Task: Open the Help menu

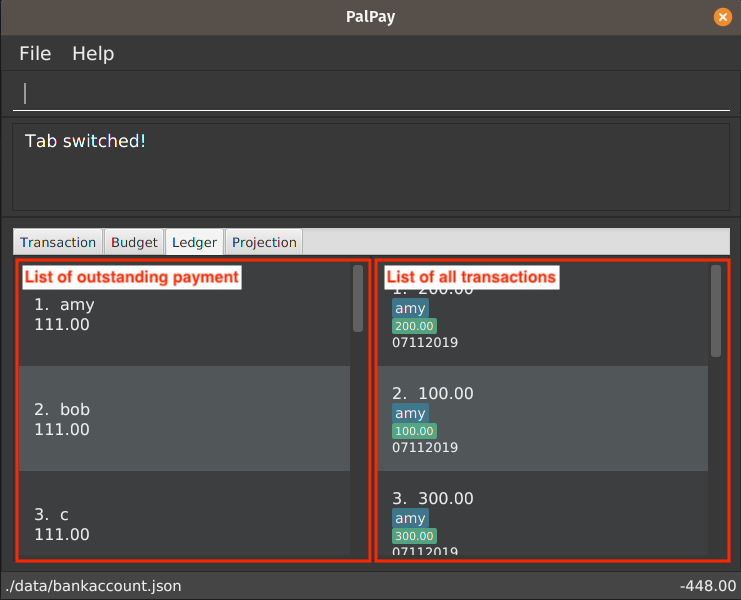Action: tap(93, 53)
